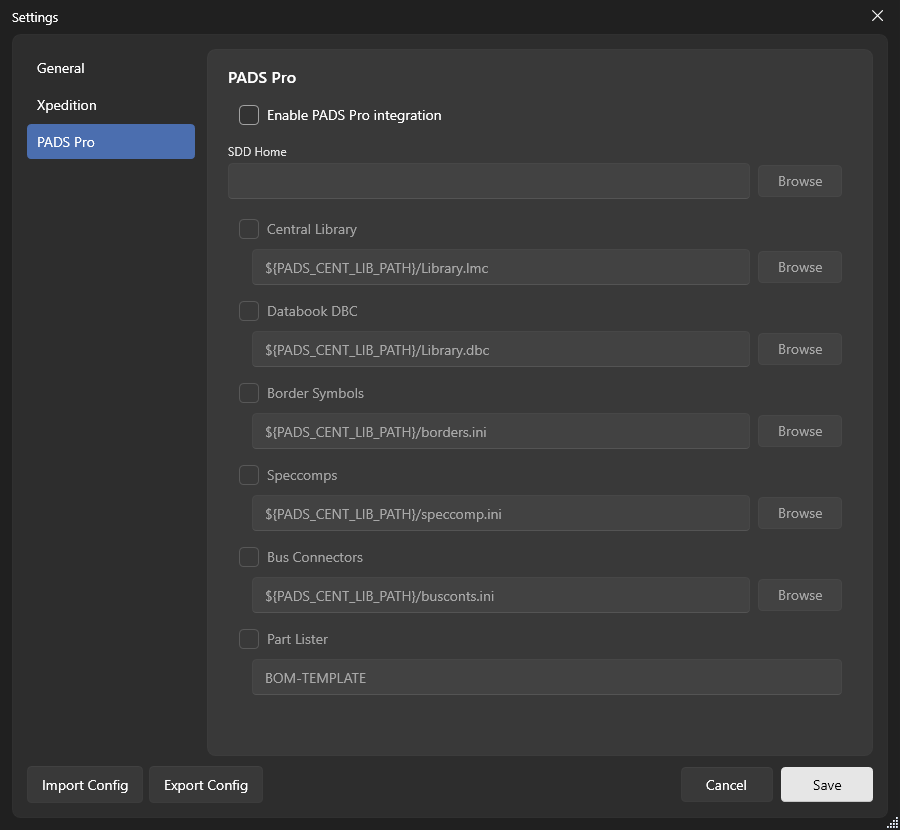Browse for Speccomps file

(x=800, y=514)
